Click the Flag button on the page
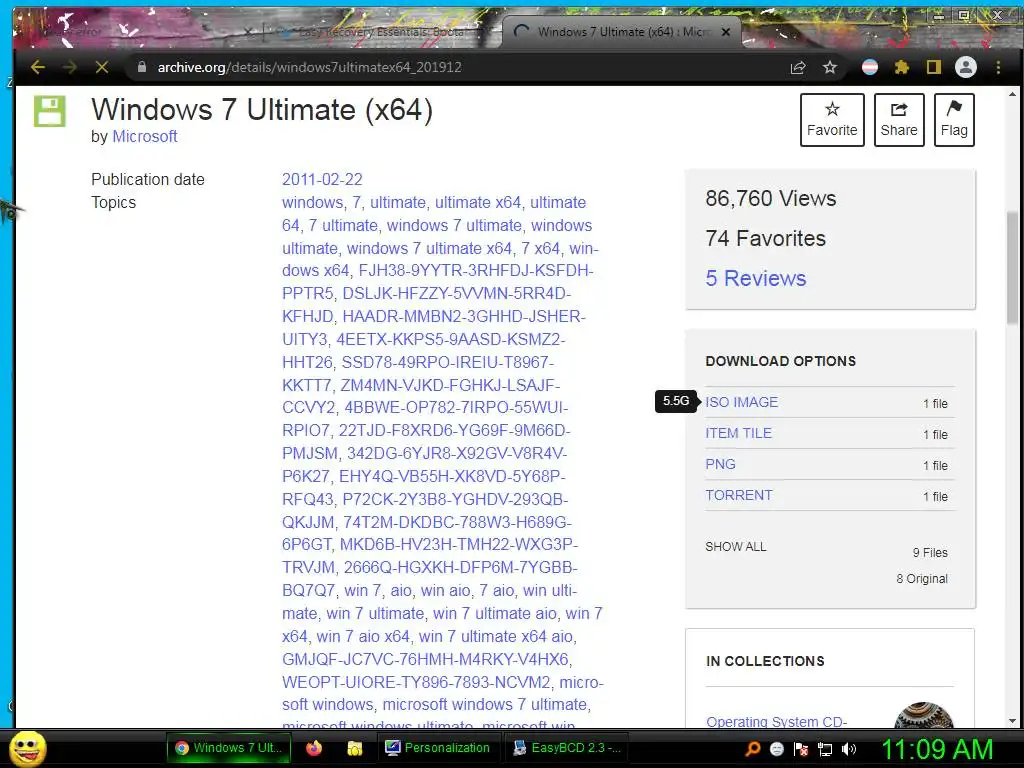Viewport: 1024px width, 768px height. (954, 120)
